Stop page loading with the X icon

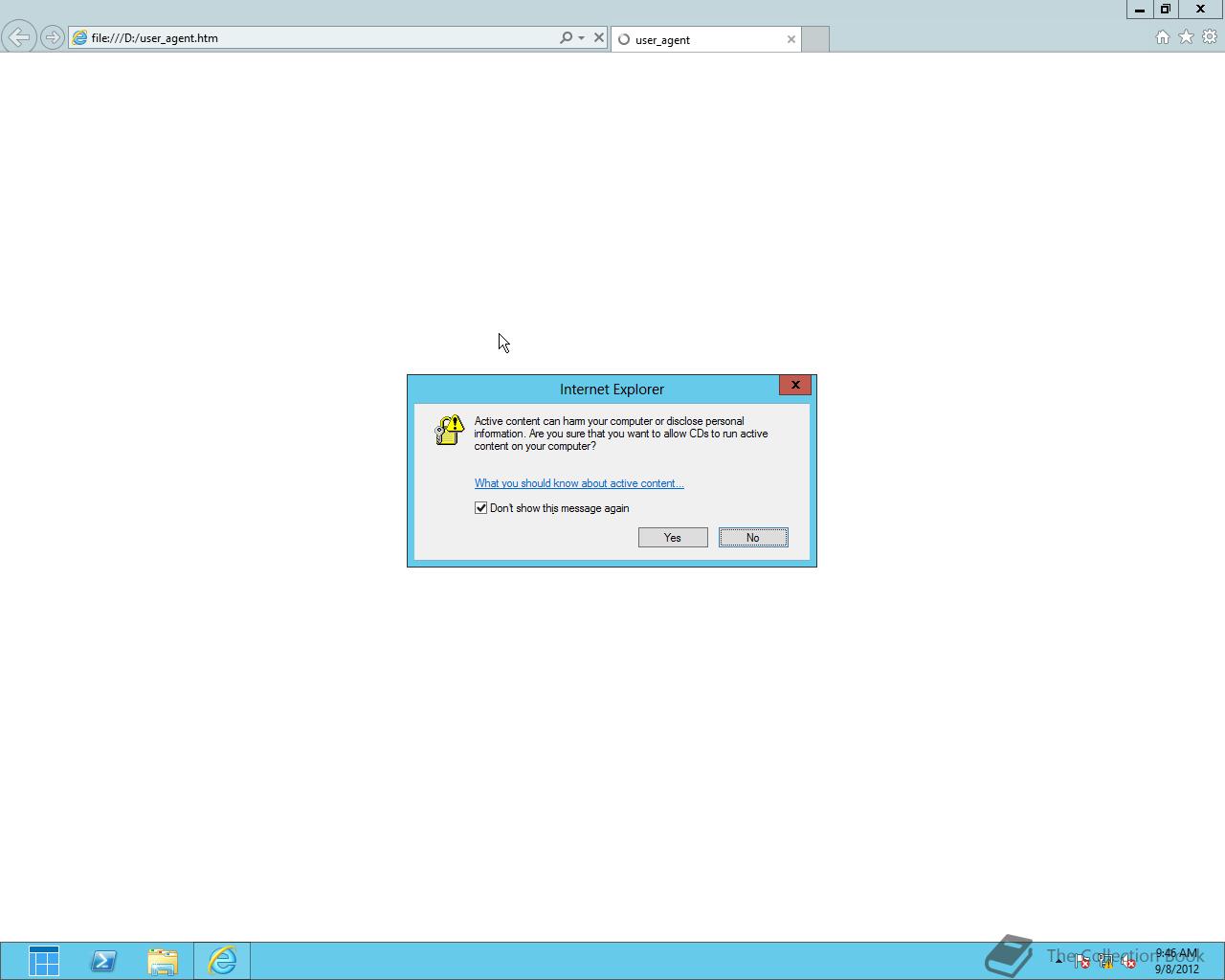point(599,38)
